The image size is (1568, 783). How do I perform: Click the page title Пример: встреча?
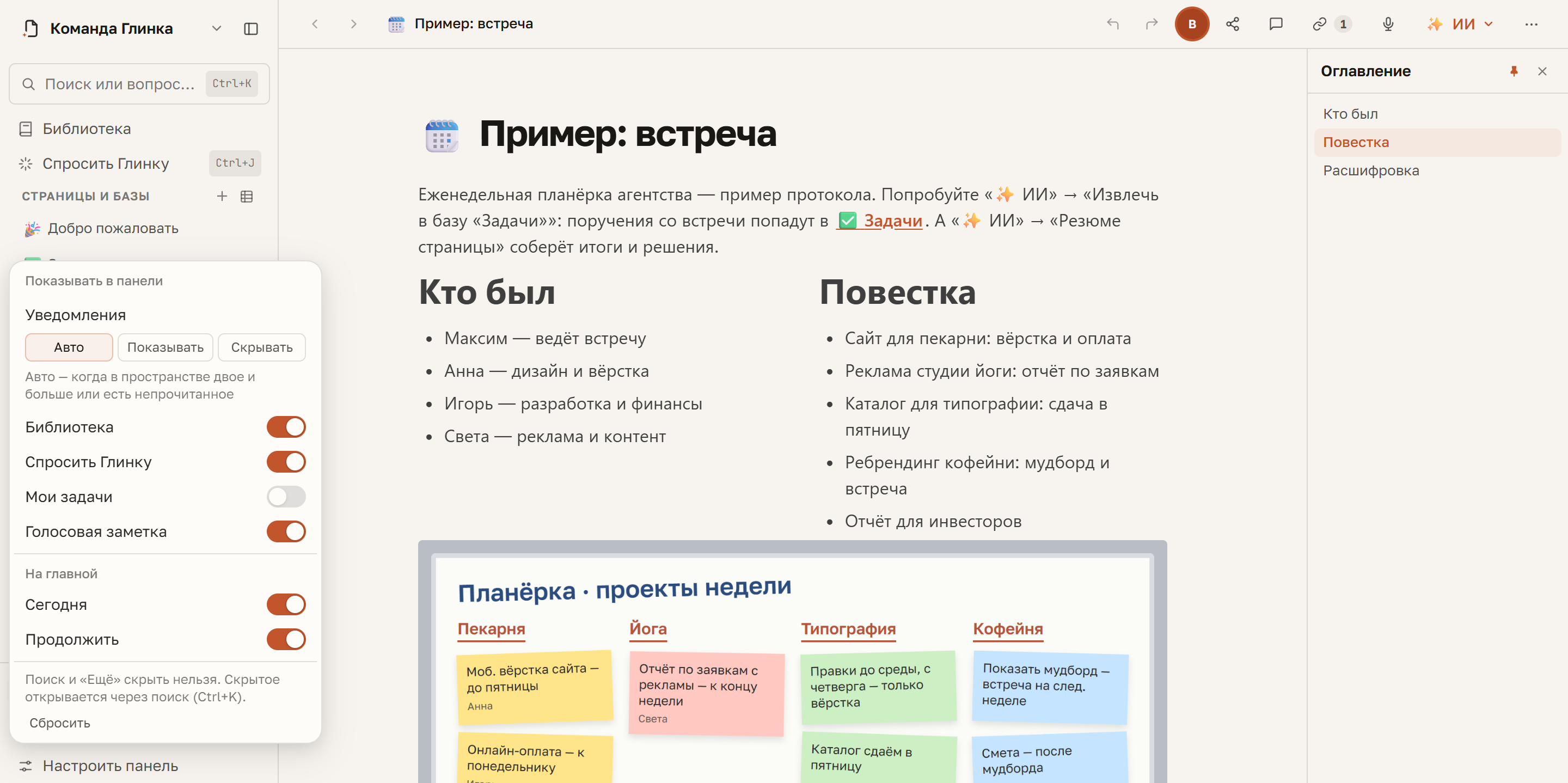pyautogui.click(x=628, y=134)
